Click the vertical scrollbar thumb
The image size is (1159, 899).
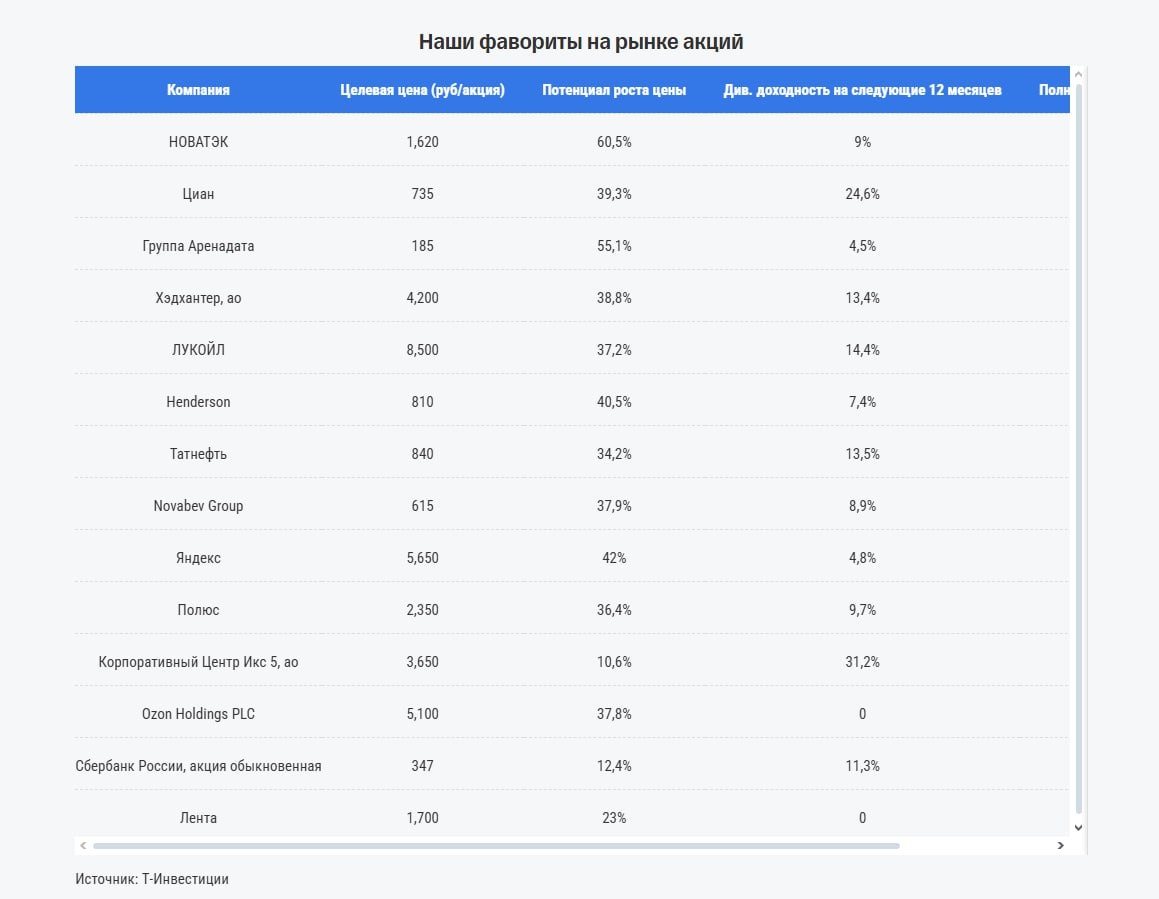click(1078, 450)
